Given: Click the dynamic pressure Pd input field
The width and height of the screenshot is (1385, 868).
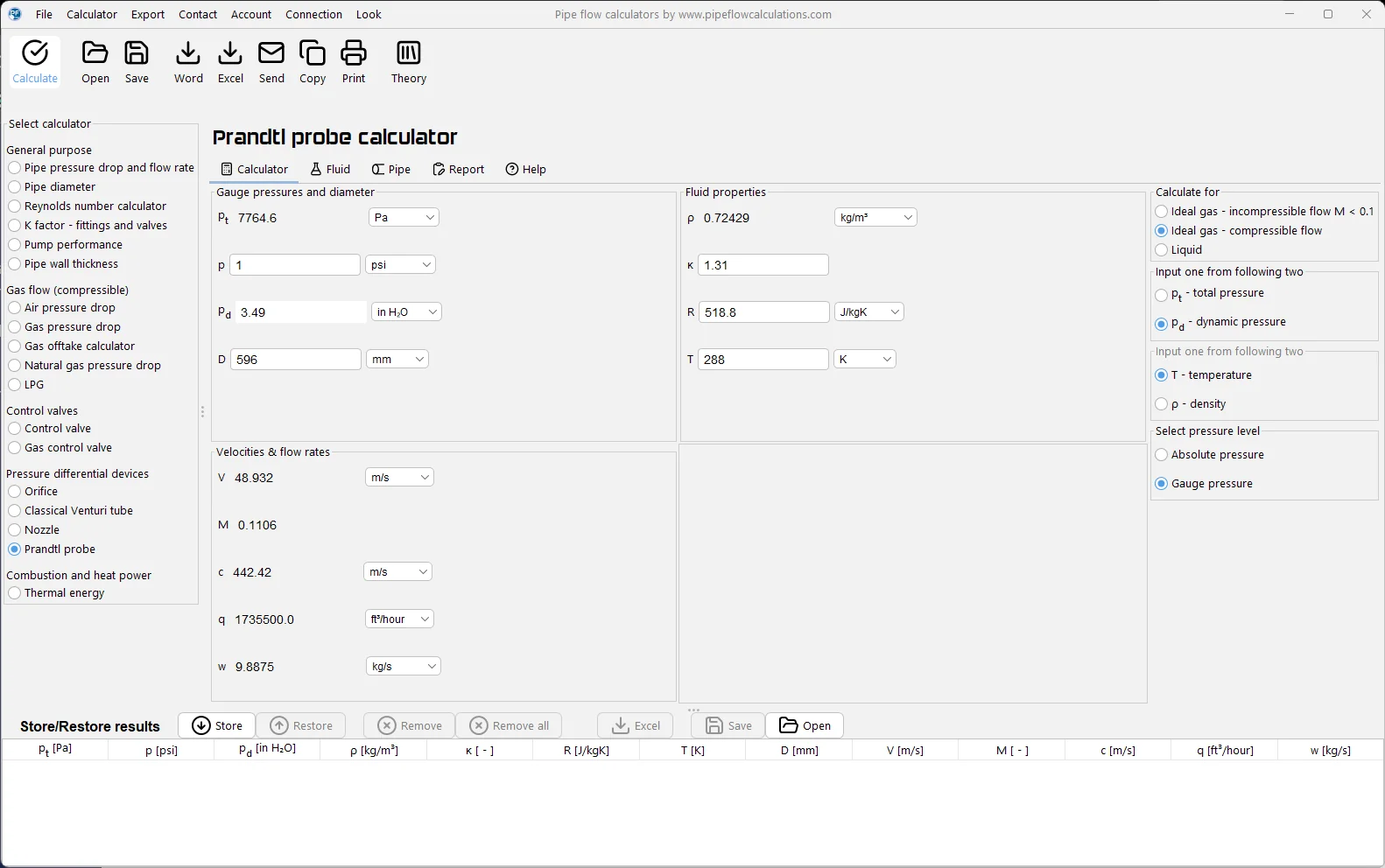Looking at the screenshot, I should click(300, 311).
